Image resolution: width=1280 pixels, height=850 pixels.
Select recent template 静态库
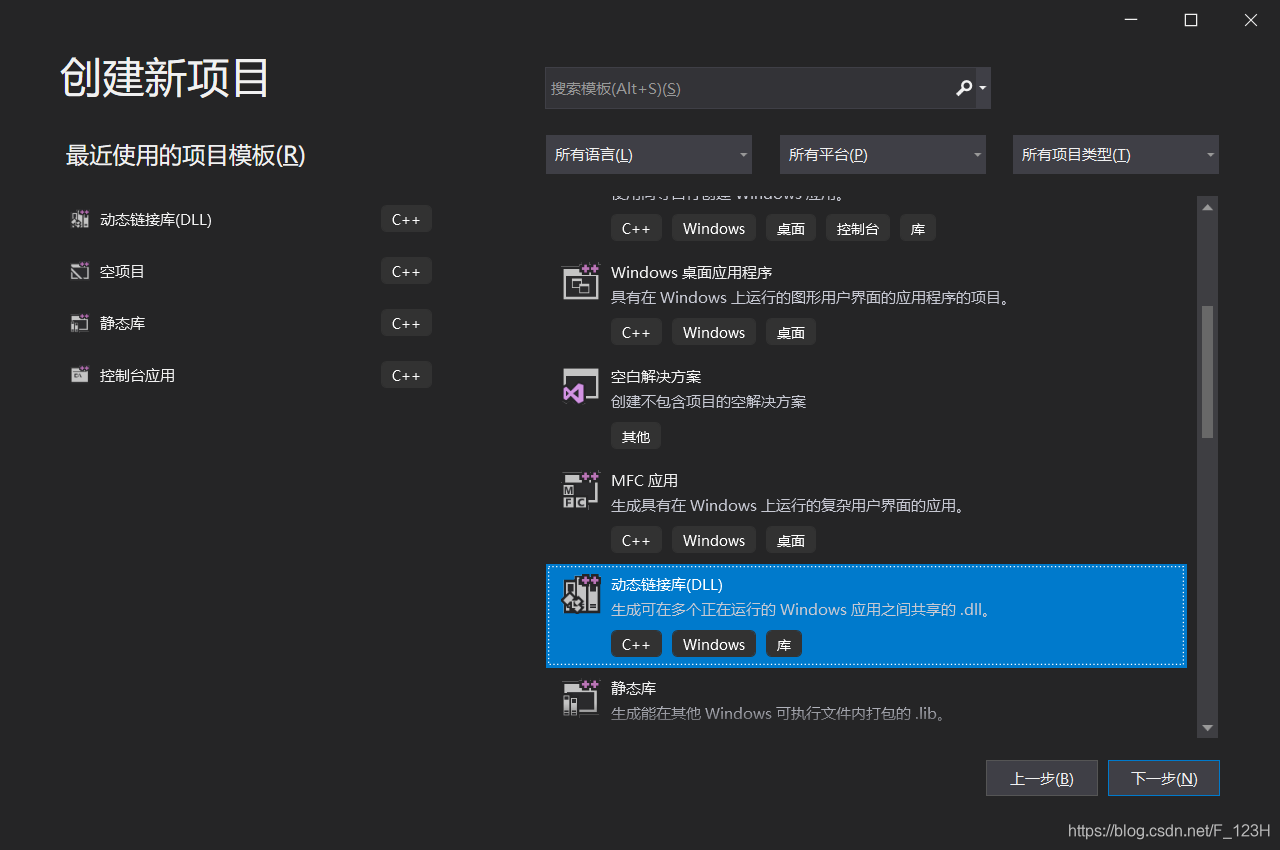(122, 323)
